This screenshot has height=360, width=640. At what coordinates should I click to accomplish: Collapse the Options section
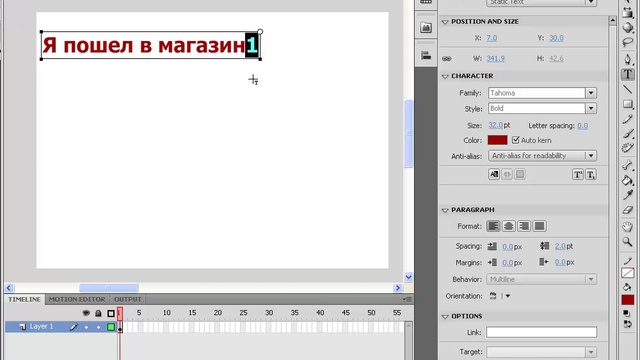[445, 316]
